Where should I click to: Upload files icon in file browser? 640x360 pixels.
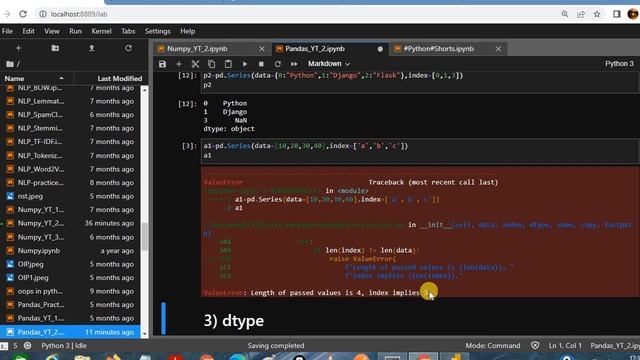tap(92, 48)
